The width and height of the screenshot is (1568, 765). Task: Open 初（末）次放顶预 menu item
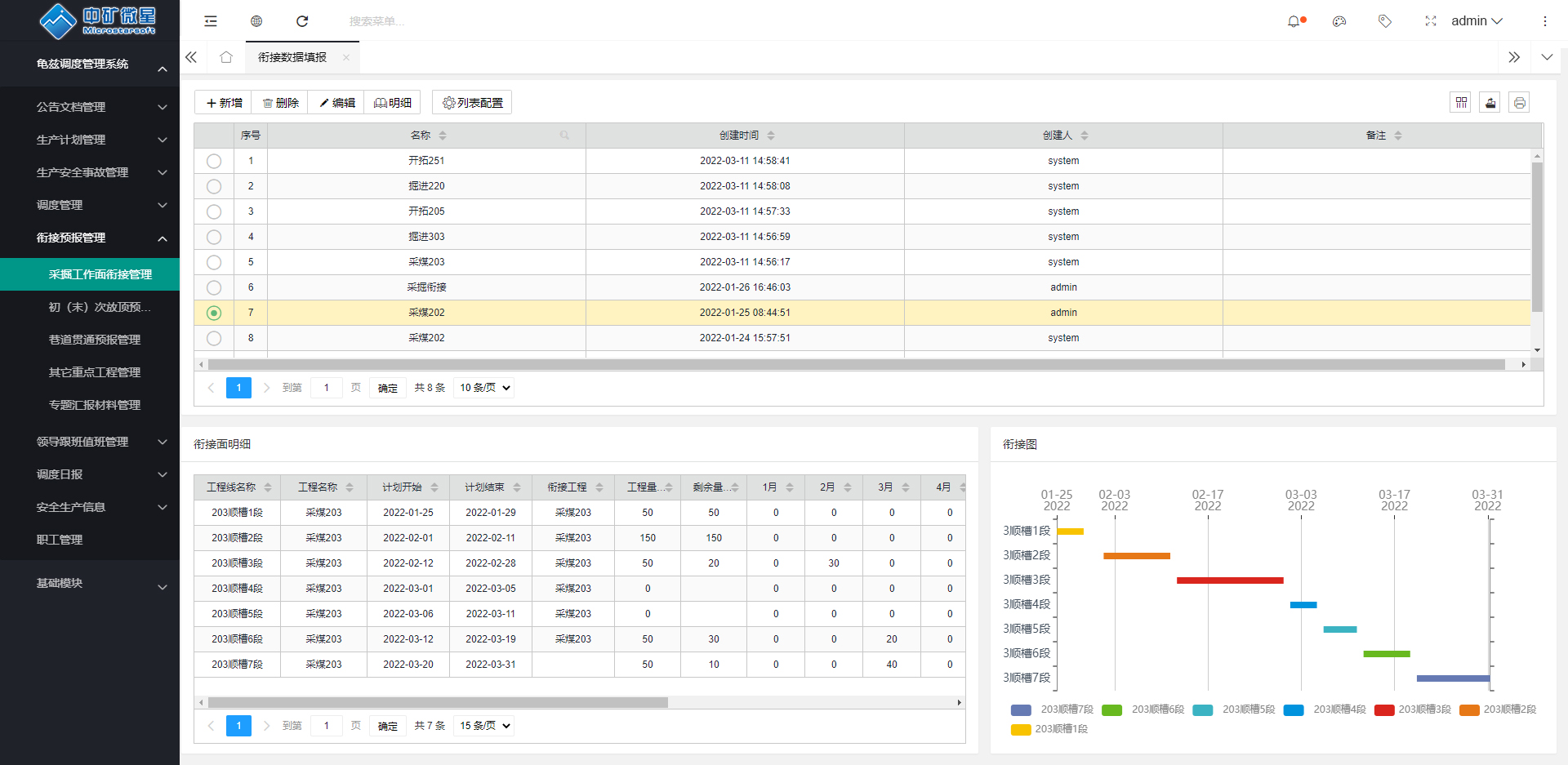pyautogui.click(x=90, y=307)
